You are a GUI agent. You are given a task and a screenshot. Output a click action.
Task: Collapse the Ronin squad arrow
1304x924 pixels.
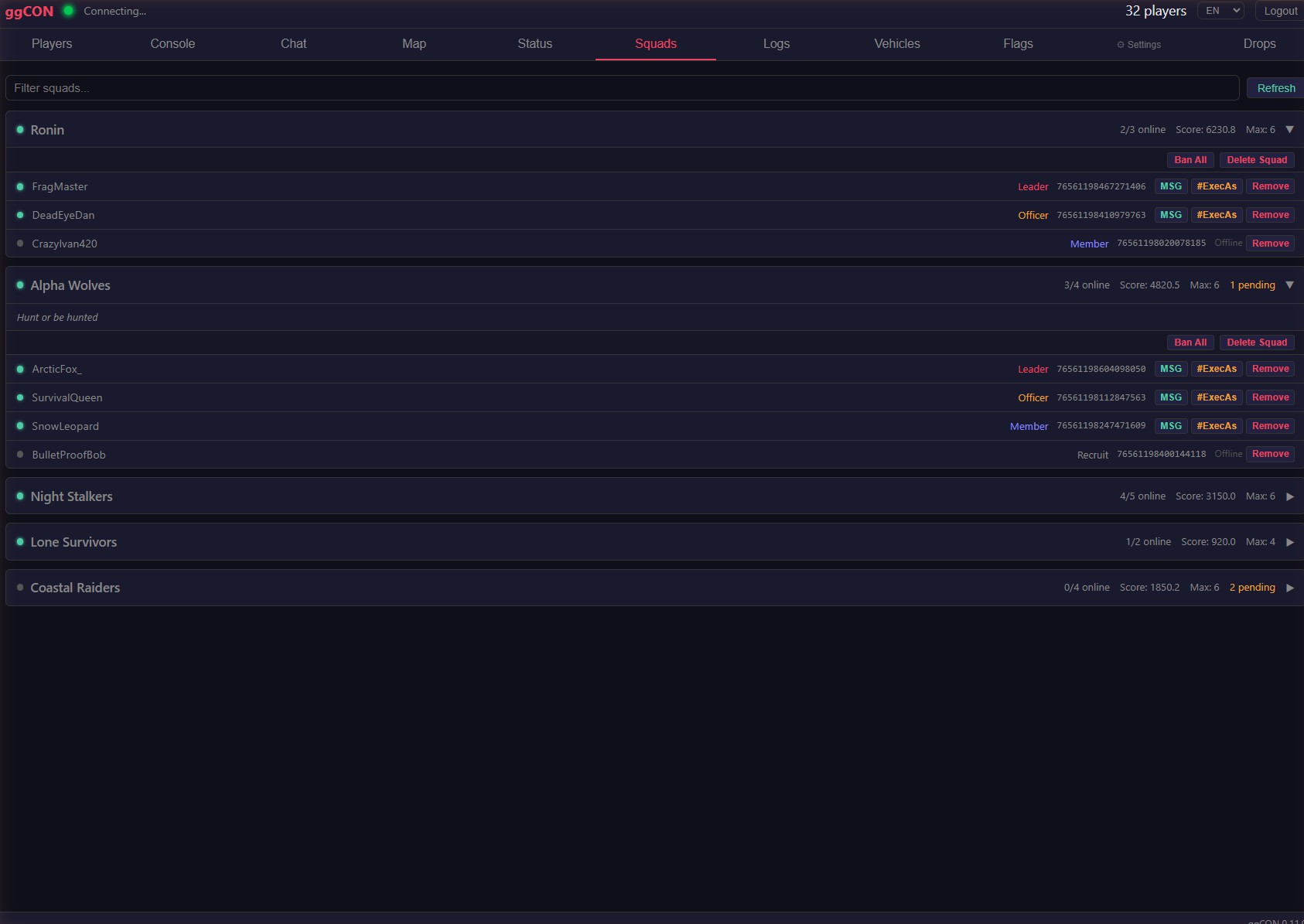point(1289,130)
